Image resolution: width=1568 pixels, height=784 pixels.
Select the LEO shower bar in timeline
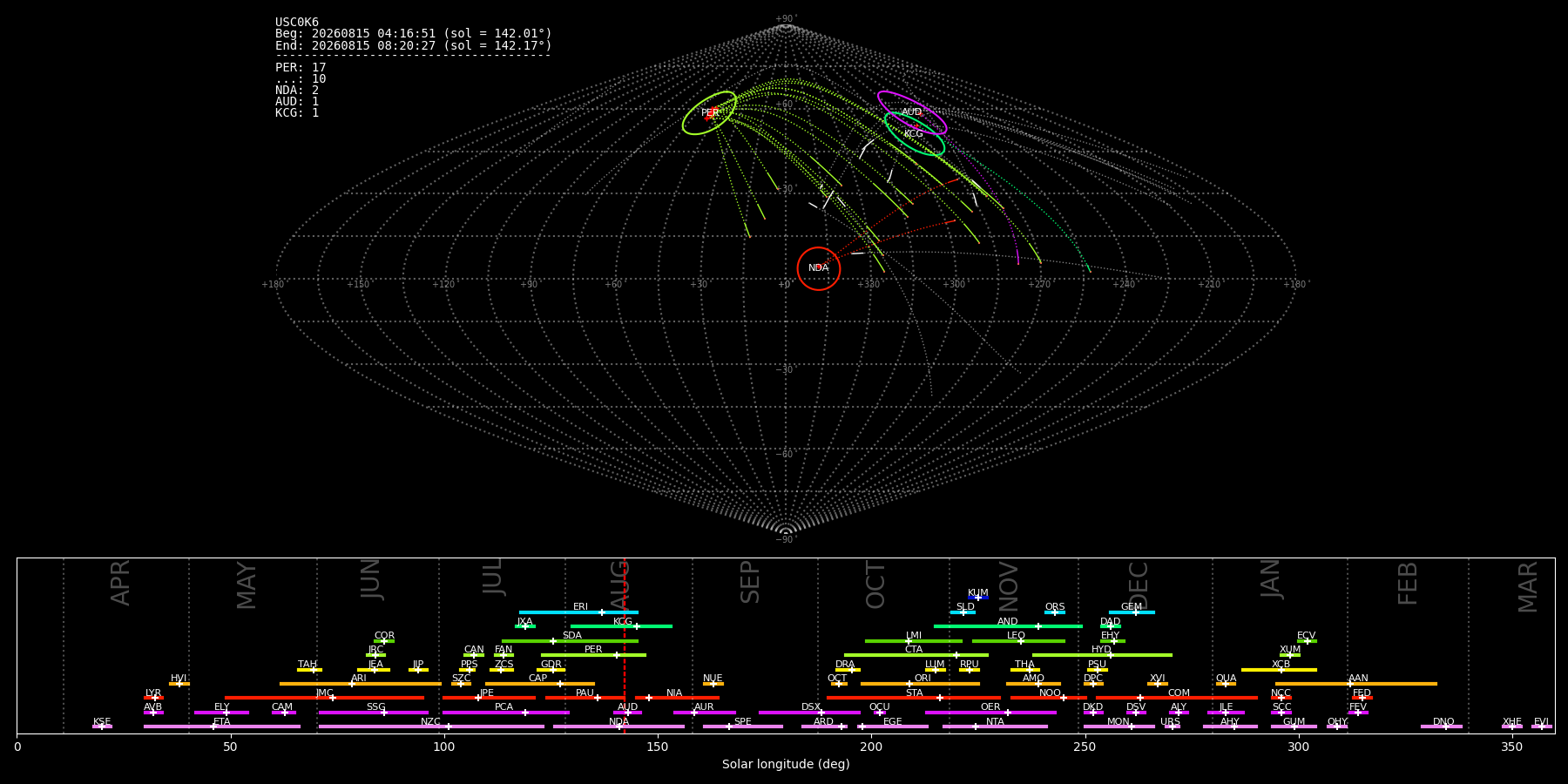1018,641
